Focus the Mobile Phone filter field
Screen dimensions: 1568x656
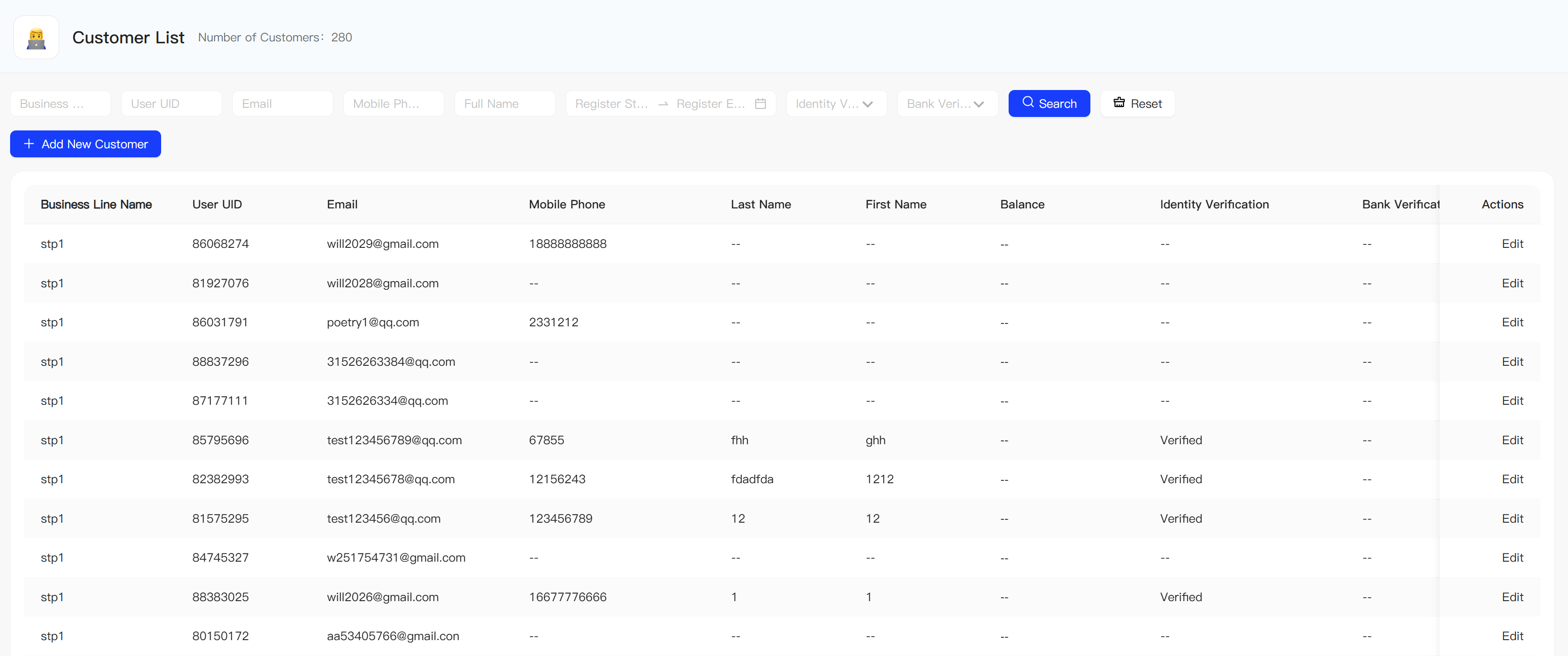pyautogui.click(x=394, y=103)
